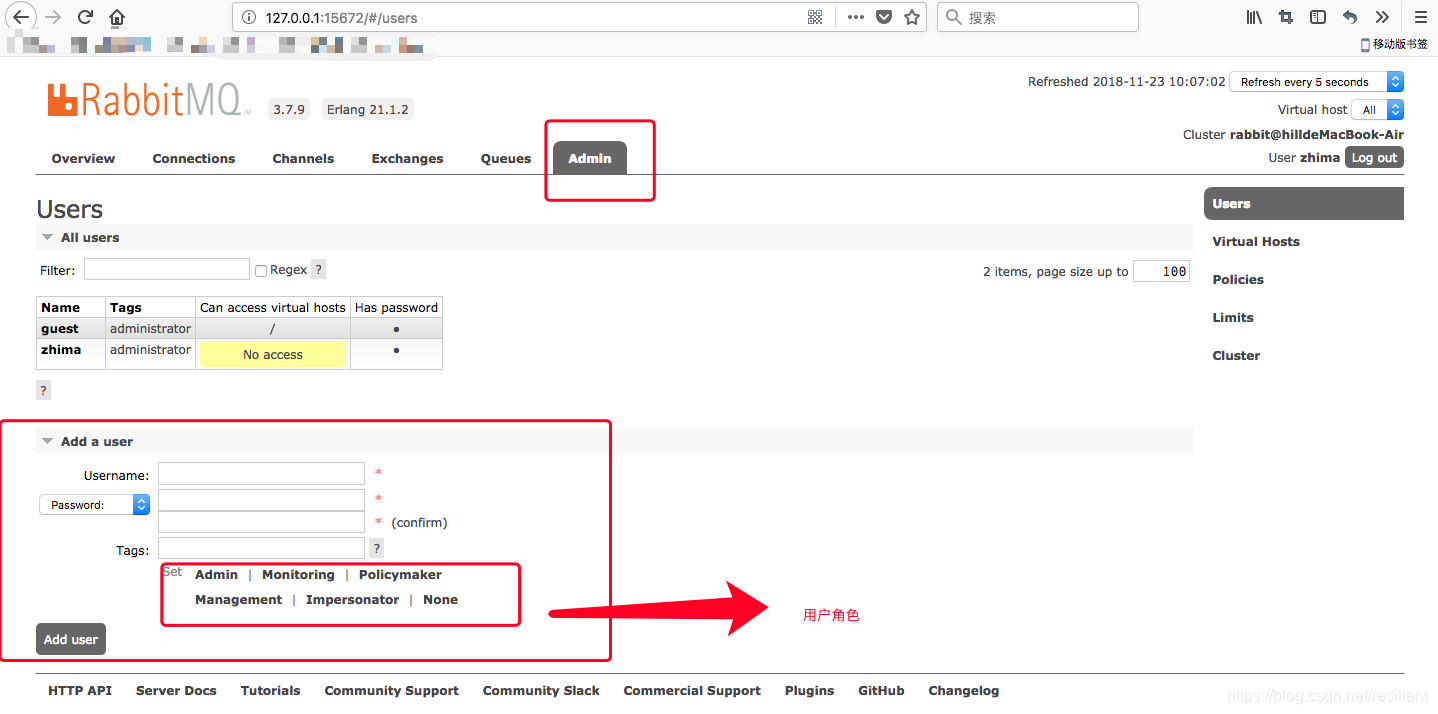This screenshot has height=714, width=1438.
Task: Open page actions three-dot menu
Action: click(x=855, y=17)
